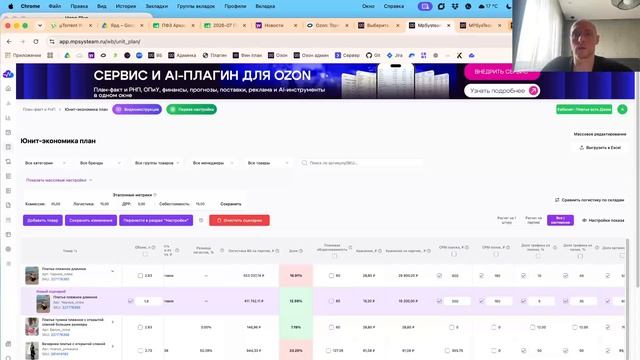Click Узнать подробнее on the Ozon banner

click(502, 91)
